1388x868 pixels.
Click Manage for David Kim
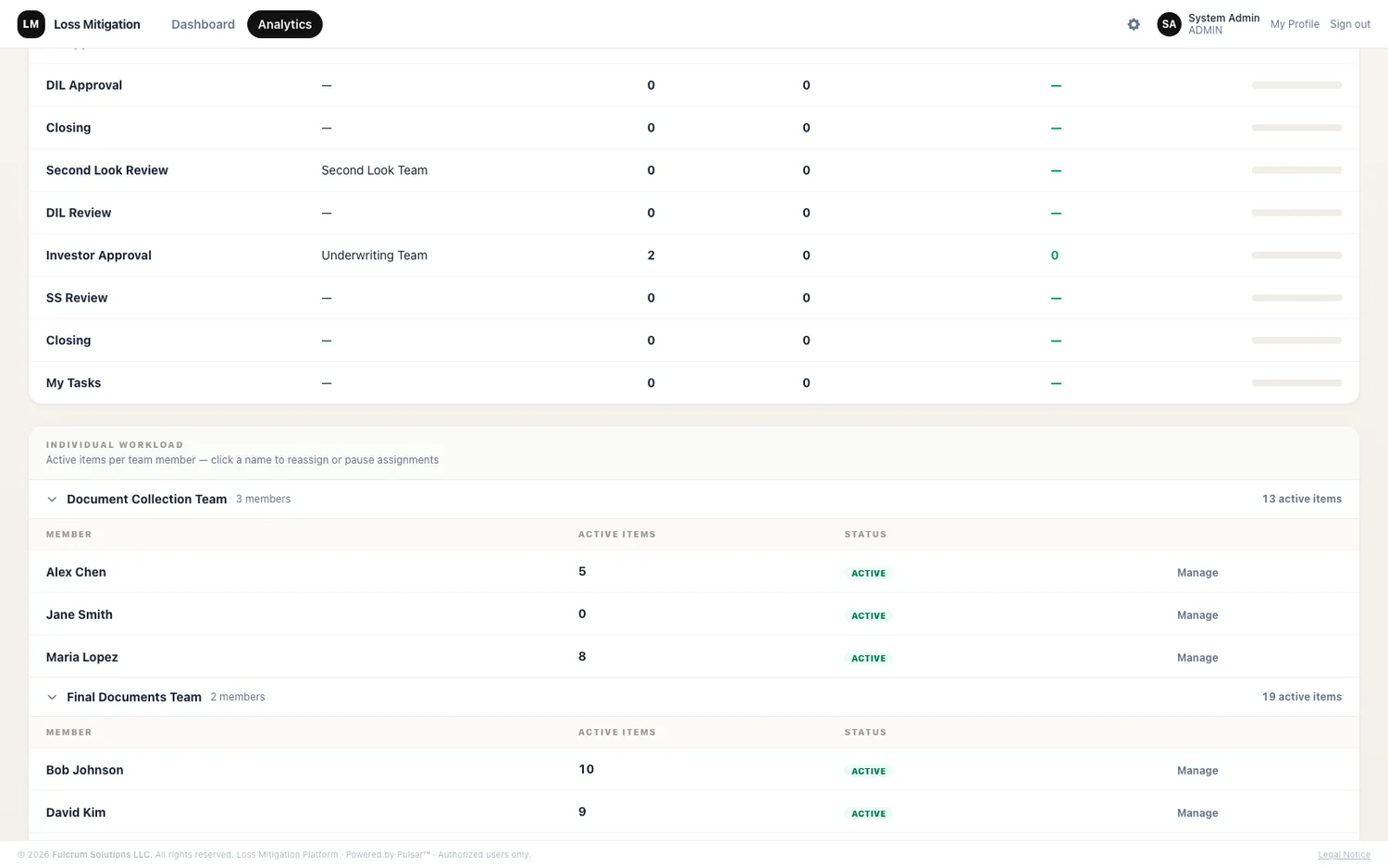[x=1197, y=813]
